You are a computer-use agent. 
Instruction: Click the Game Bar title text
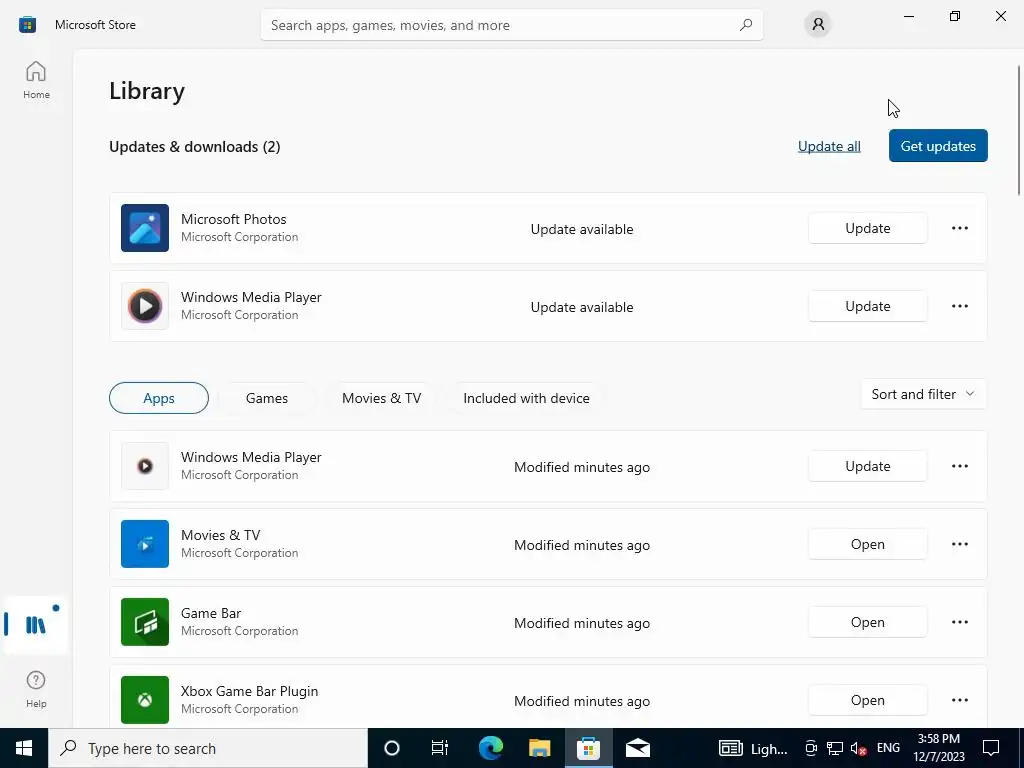(x=211, y=613)
